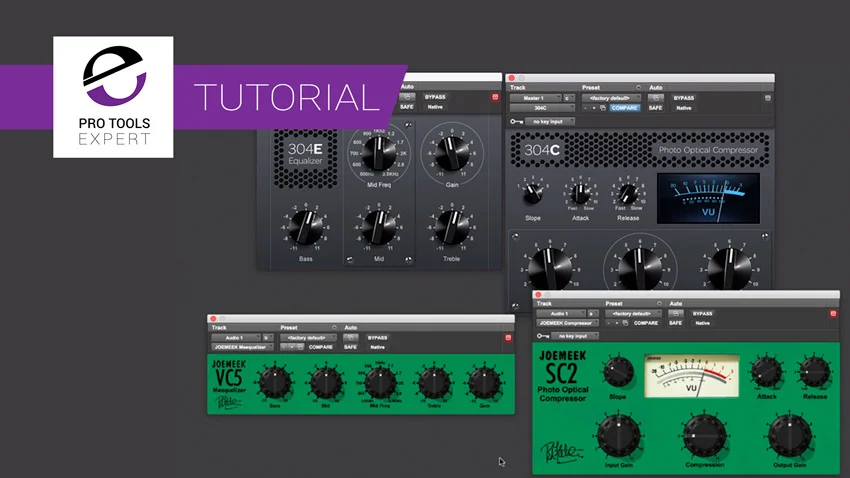Open Audio 1 track selector in SC2 window
Image resolution: width=850 pixels, height=478 pixels.
[x=561, y=314]
